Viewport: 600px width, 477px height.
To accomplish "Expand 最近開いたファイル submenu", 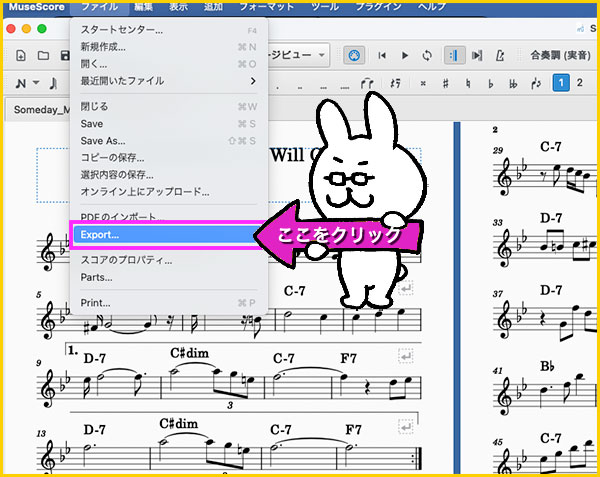I will coord(169,81).
